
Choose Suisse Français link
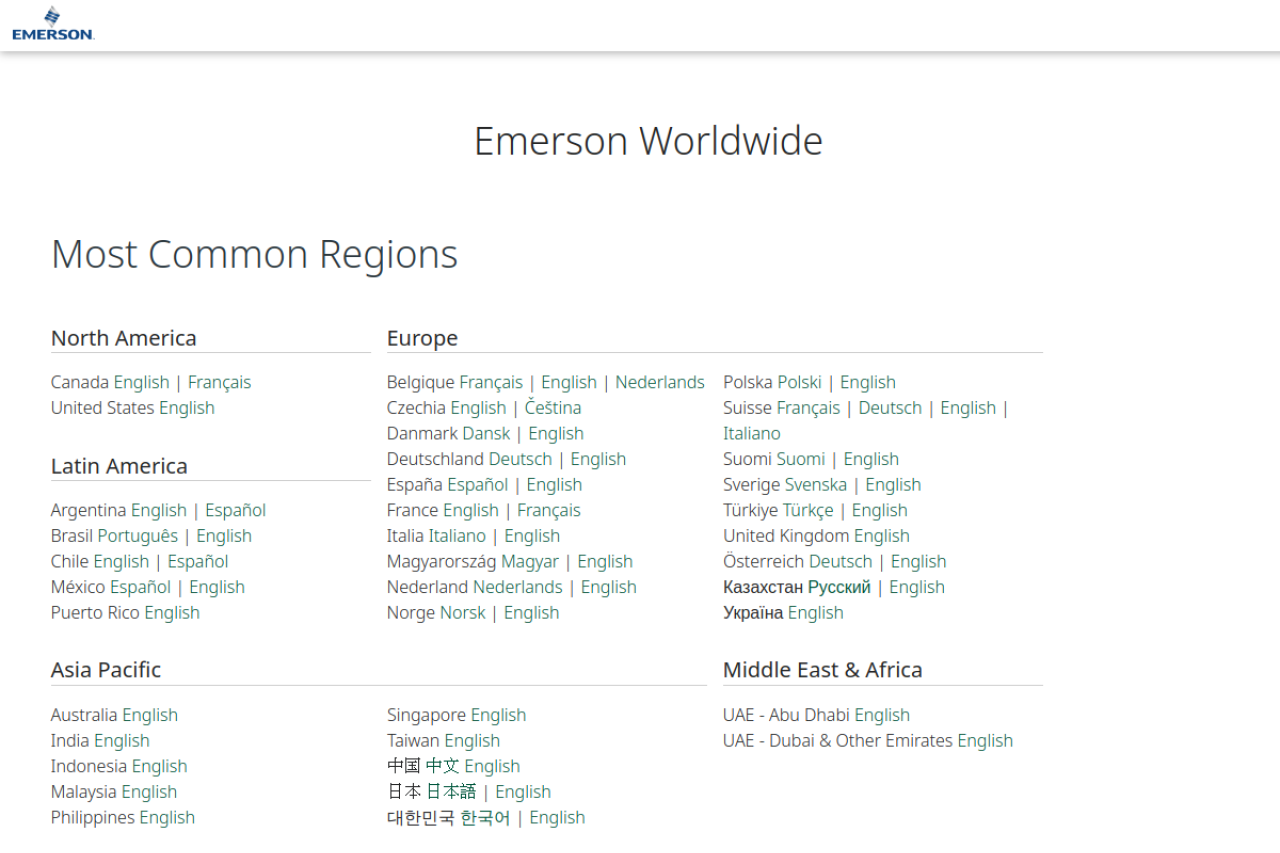(808, 408)
